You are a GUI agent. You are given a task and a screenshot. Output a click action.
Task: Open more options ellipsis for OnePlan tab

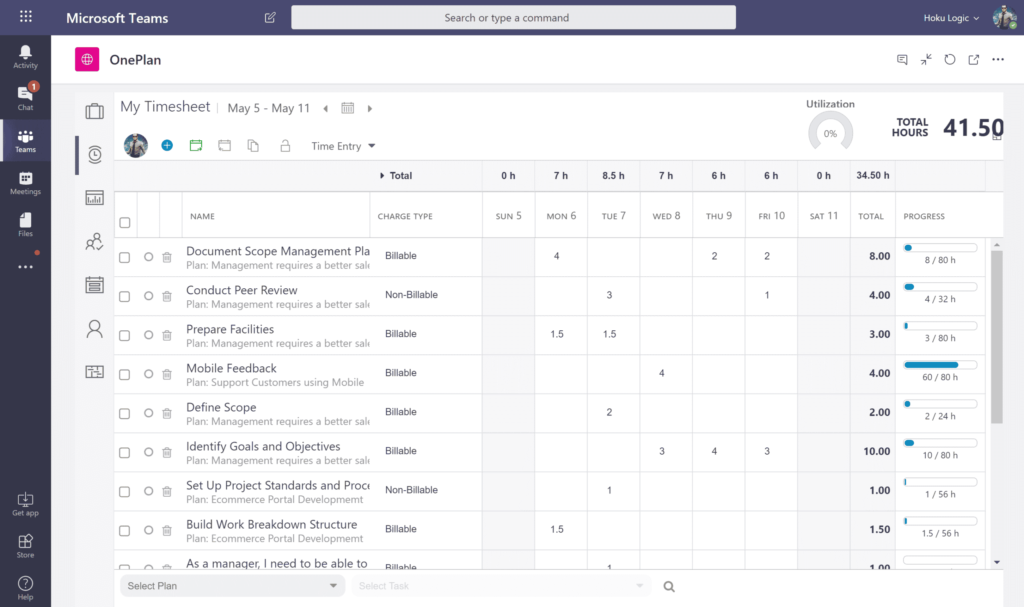pos(998,59)
